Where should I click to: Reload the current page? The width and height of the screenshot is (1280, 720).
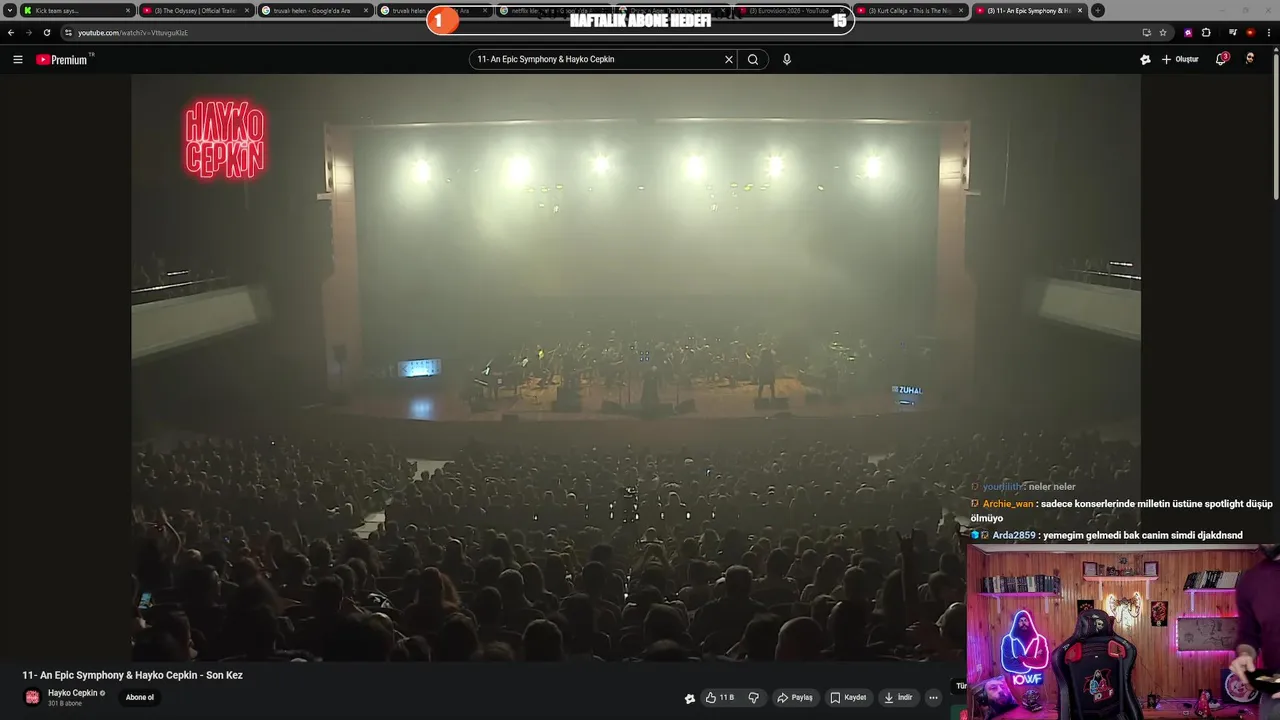coord(46,32)
